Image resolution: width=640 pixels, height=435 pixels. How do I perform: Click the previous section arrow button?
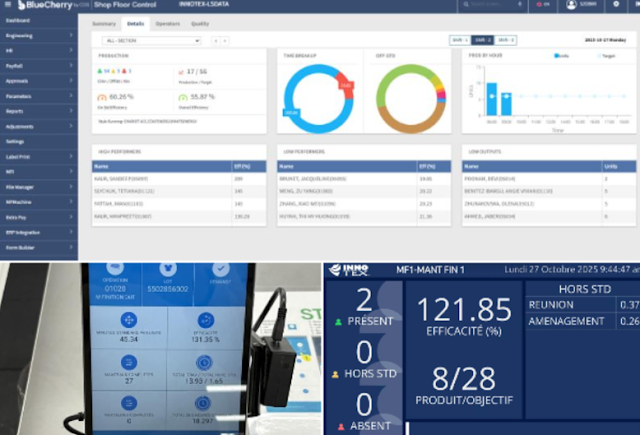coord(216,41)
